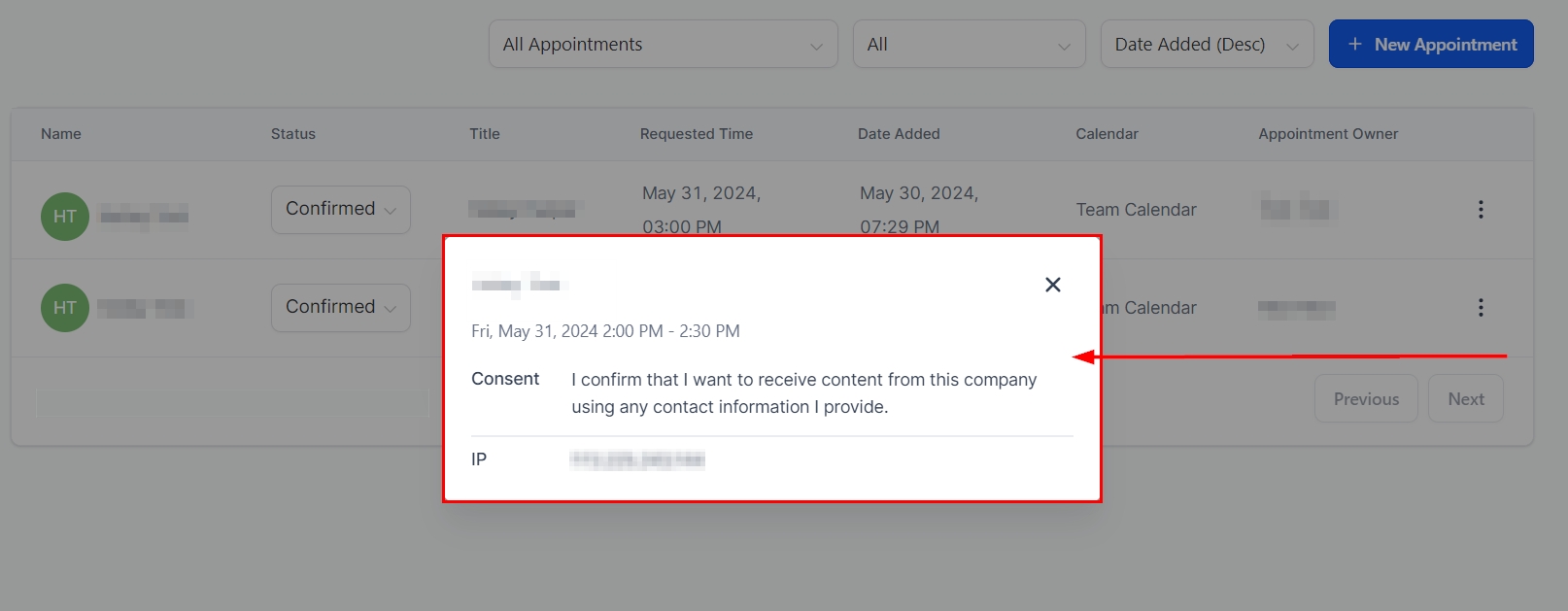Change the second row's Confirmed status dropdown
Screen dimensions: 1568x611
[340, 308]
